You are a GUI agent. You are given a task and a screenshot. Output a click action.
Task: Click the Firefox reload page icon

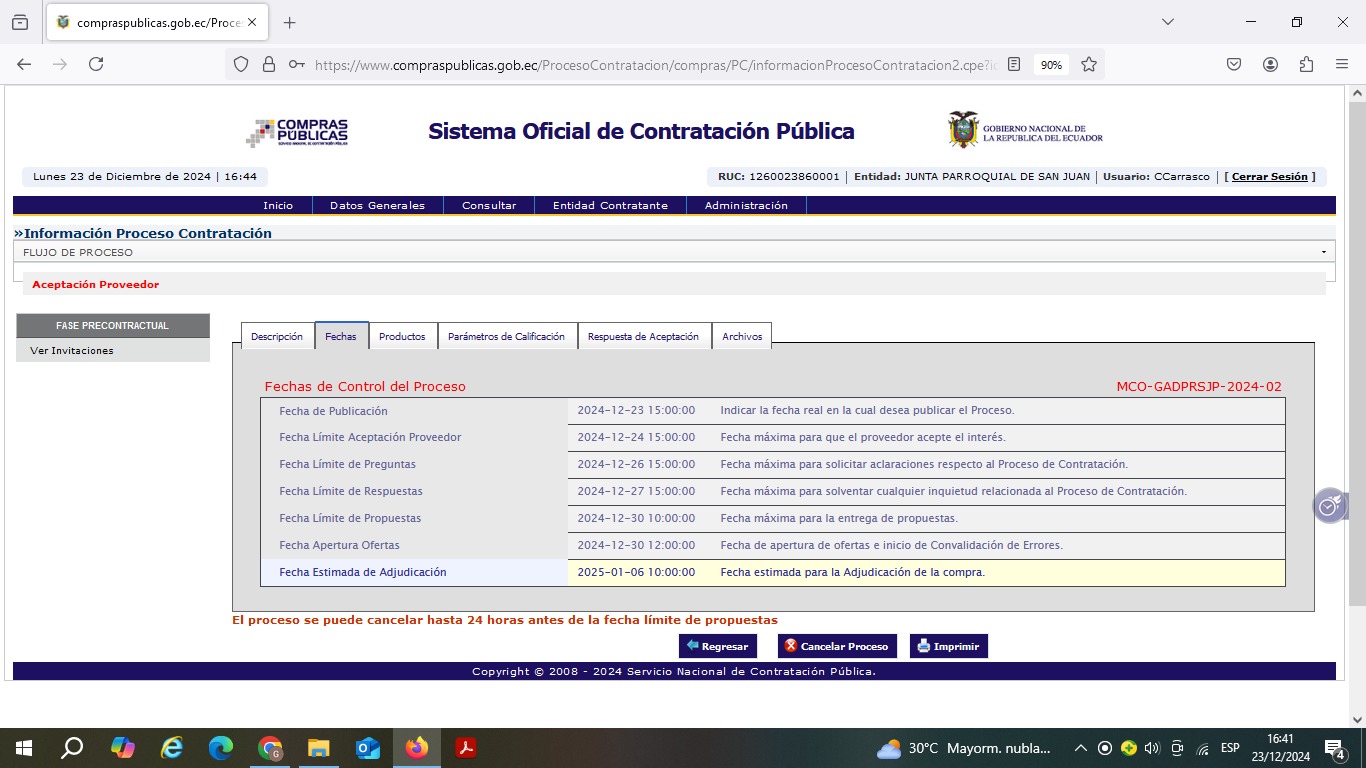click(96, 64)
